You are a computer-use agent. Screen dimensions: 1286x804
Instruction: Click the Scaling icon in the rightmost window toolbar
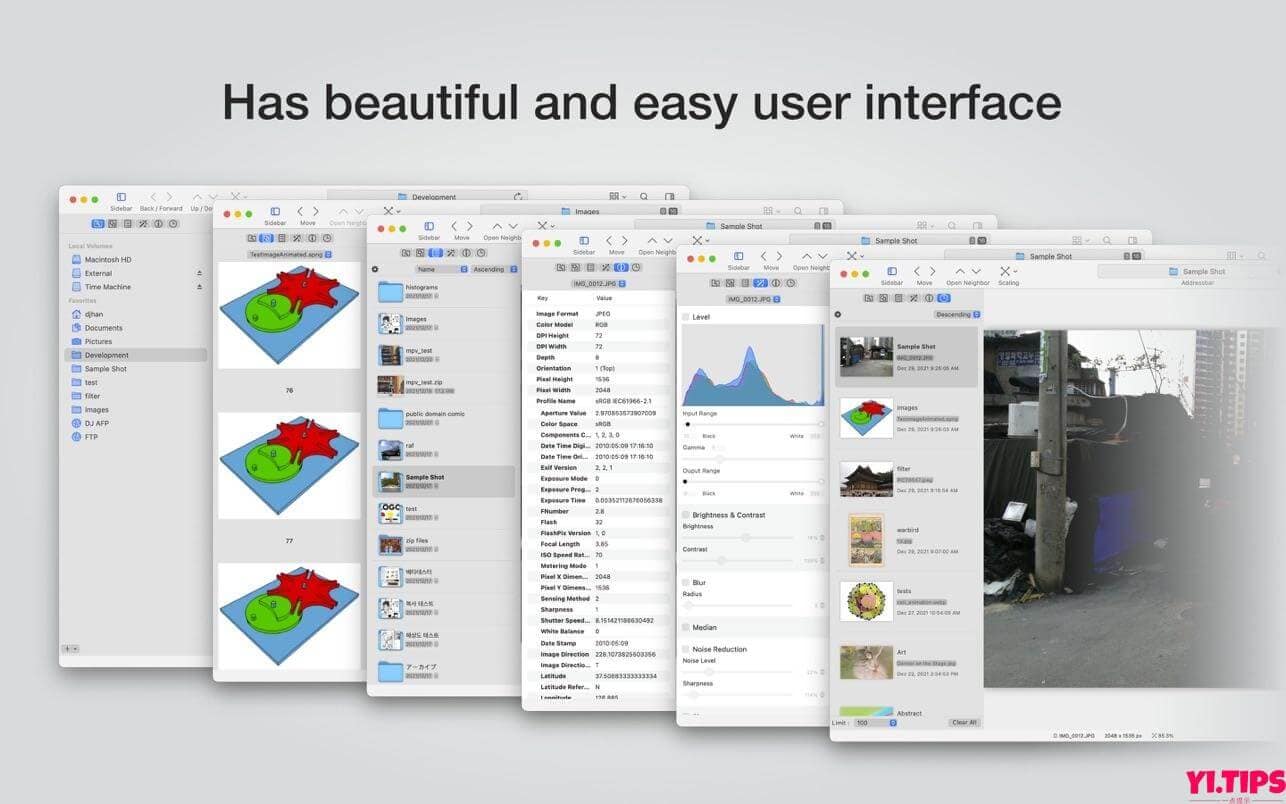pos(1006,272)
